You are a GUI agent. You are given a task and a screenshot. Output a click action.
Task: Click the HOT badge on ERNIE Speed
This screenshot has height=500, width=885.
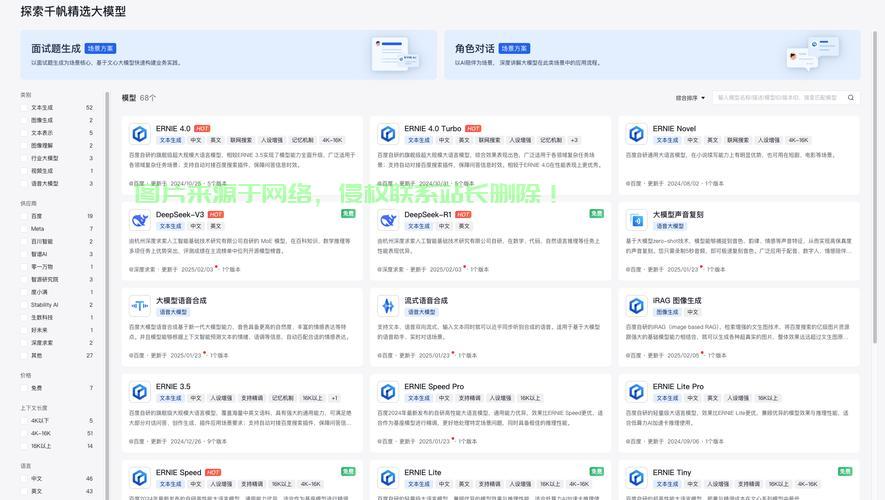(x=213, y=472)
